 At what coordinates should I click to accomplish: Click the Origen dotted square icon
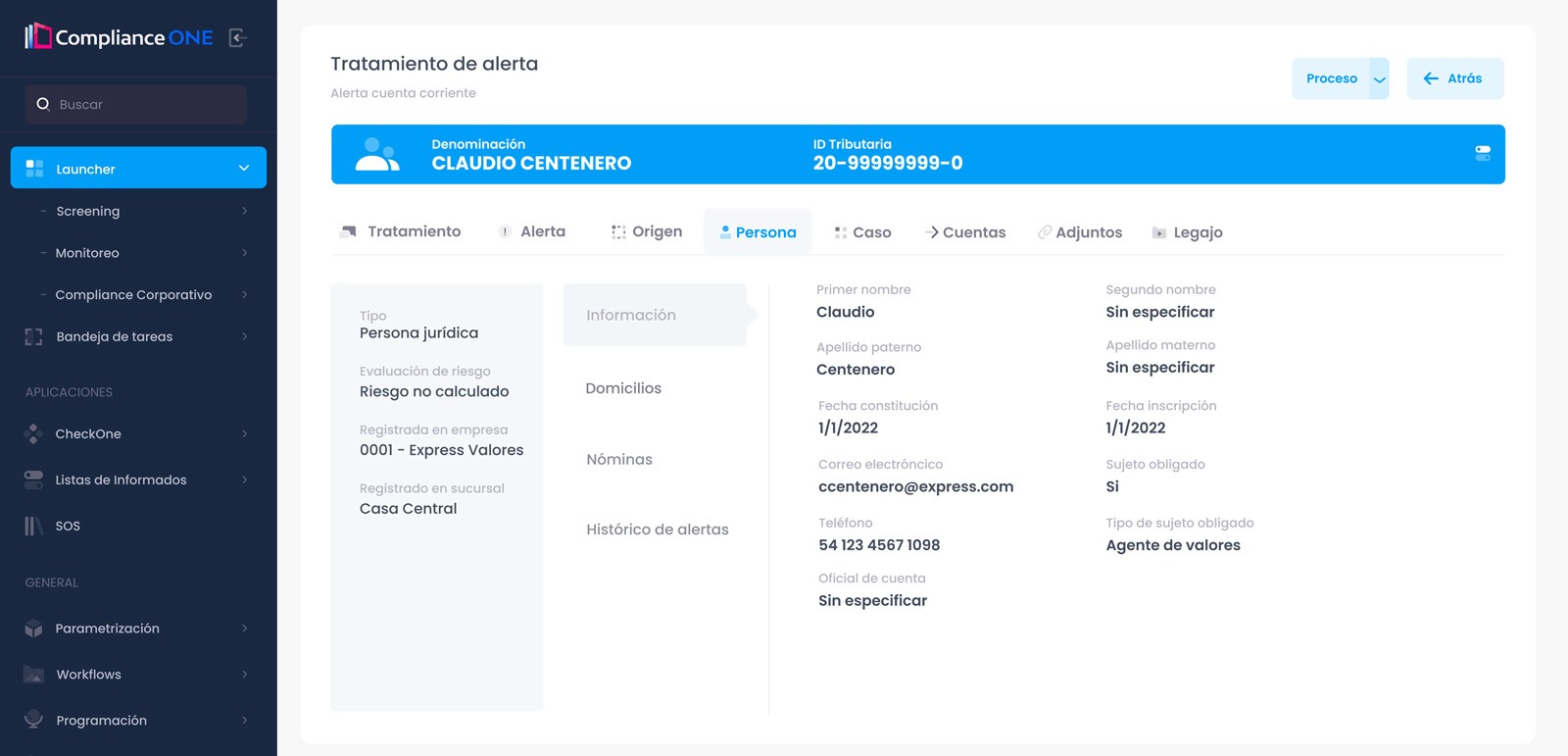point(618,232)
